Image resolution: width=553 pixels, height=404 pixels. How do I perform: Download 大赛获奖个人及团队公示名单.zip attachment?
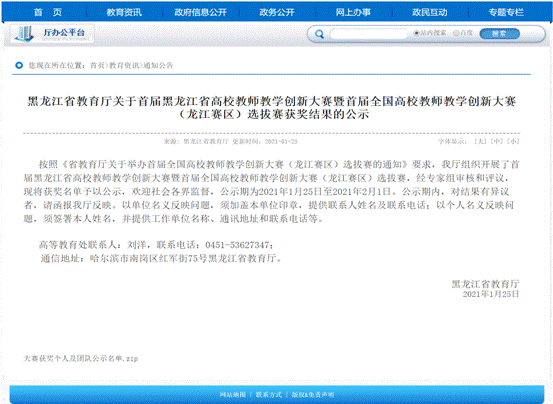pyautogui.click(x=81, y=359)
